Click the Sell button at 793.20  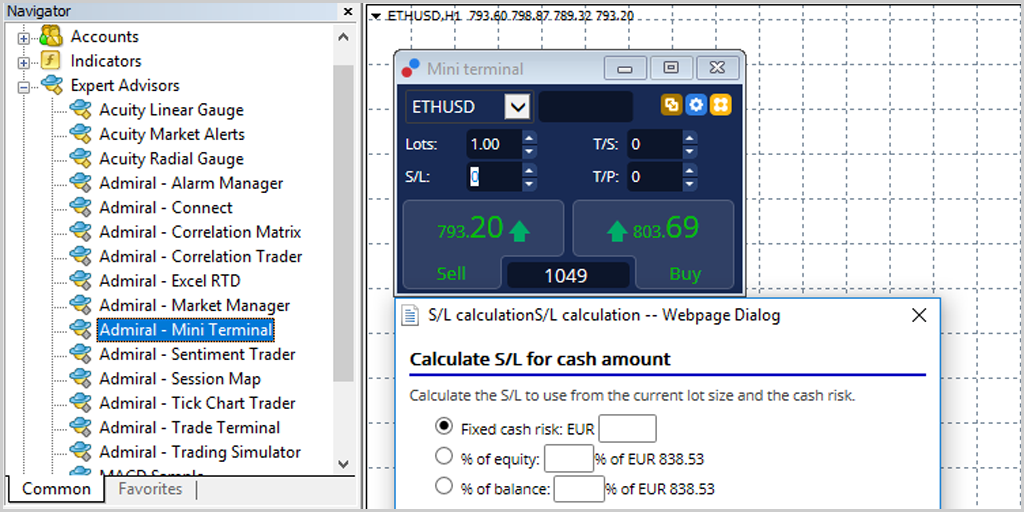point(483,244)
